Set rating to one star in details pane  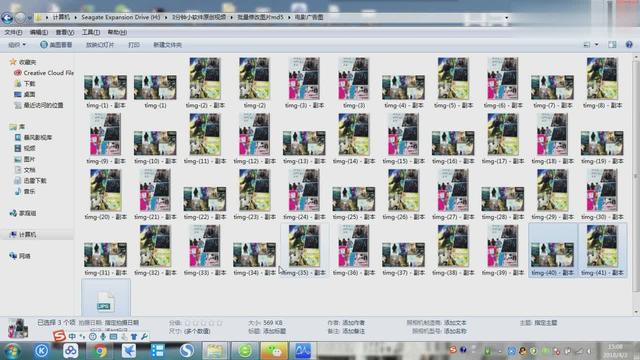[188, 323]
